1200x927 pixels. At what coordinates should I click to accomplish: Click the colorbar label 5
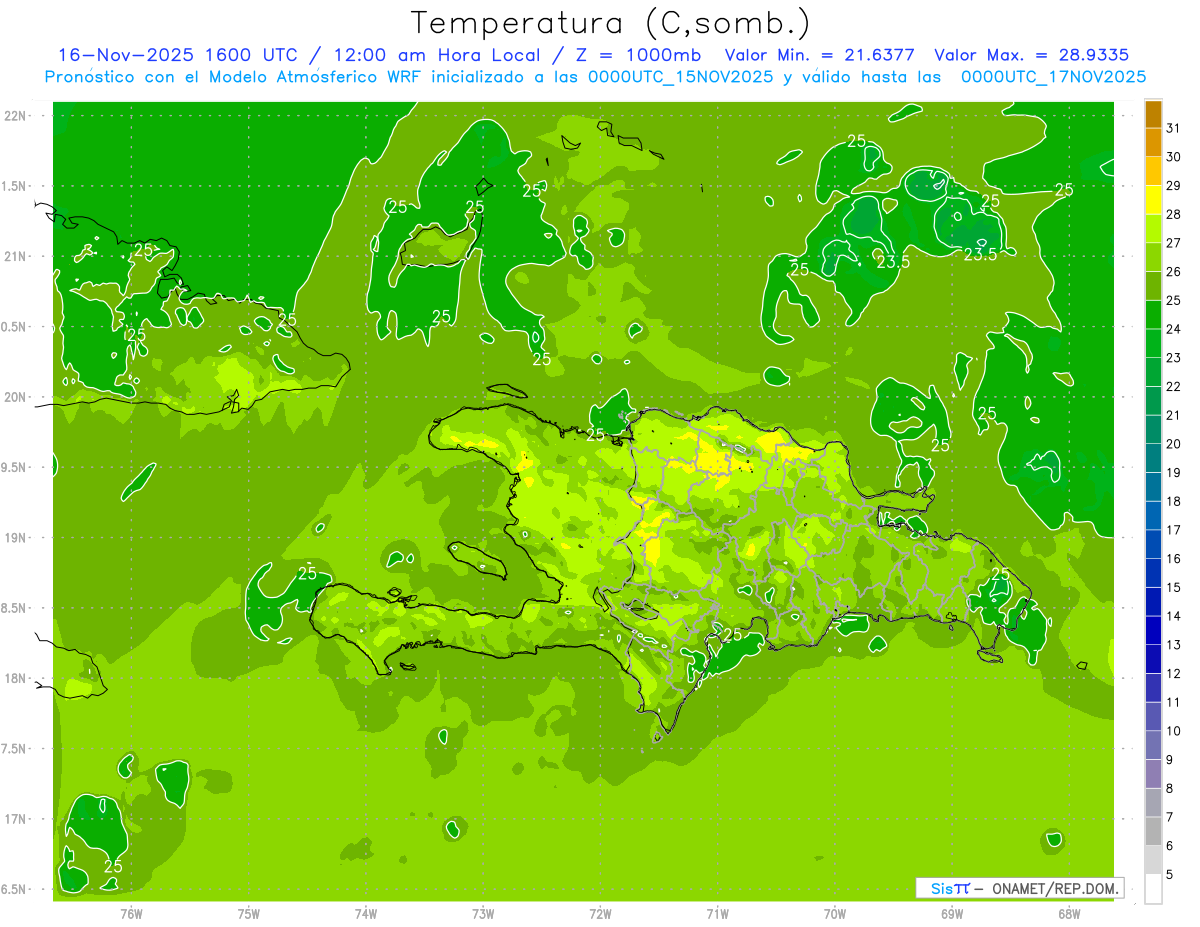(x=1170, y=875)
